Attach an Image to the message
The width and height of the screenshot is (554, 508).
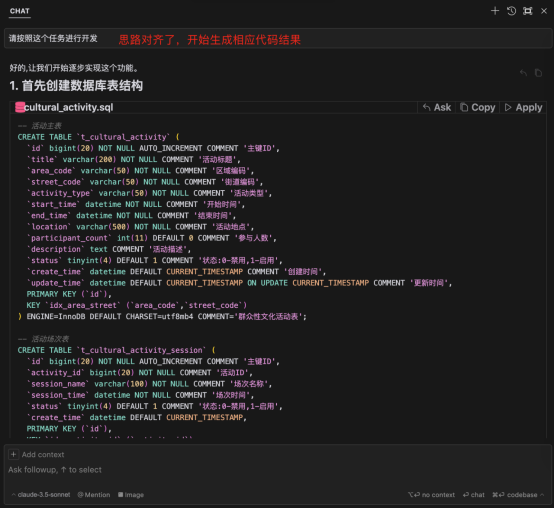click(131, 495)
